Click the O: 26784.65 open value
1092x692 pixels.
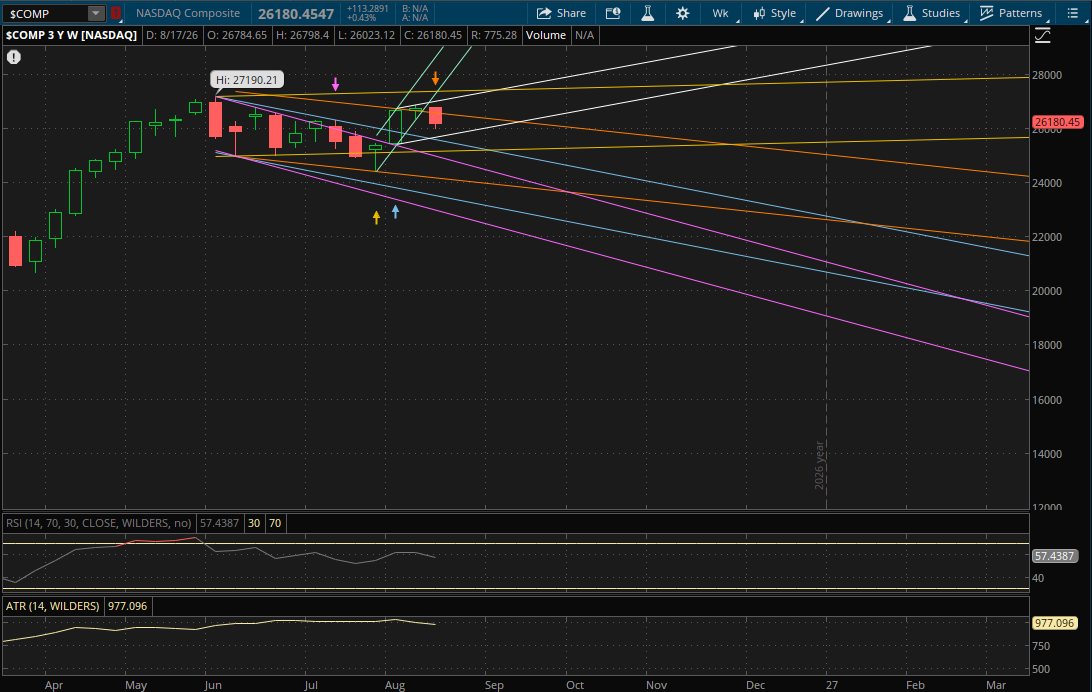[237, 35]
